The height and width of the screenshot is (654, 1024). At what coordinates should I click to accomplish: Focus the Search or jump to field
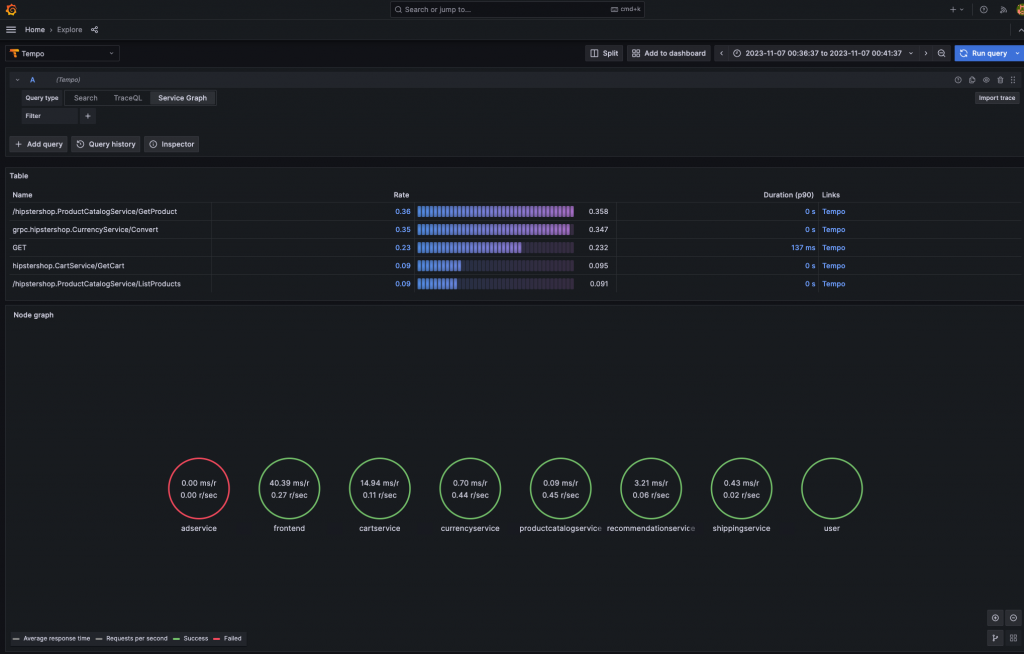click(x=517, y=9)
